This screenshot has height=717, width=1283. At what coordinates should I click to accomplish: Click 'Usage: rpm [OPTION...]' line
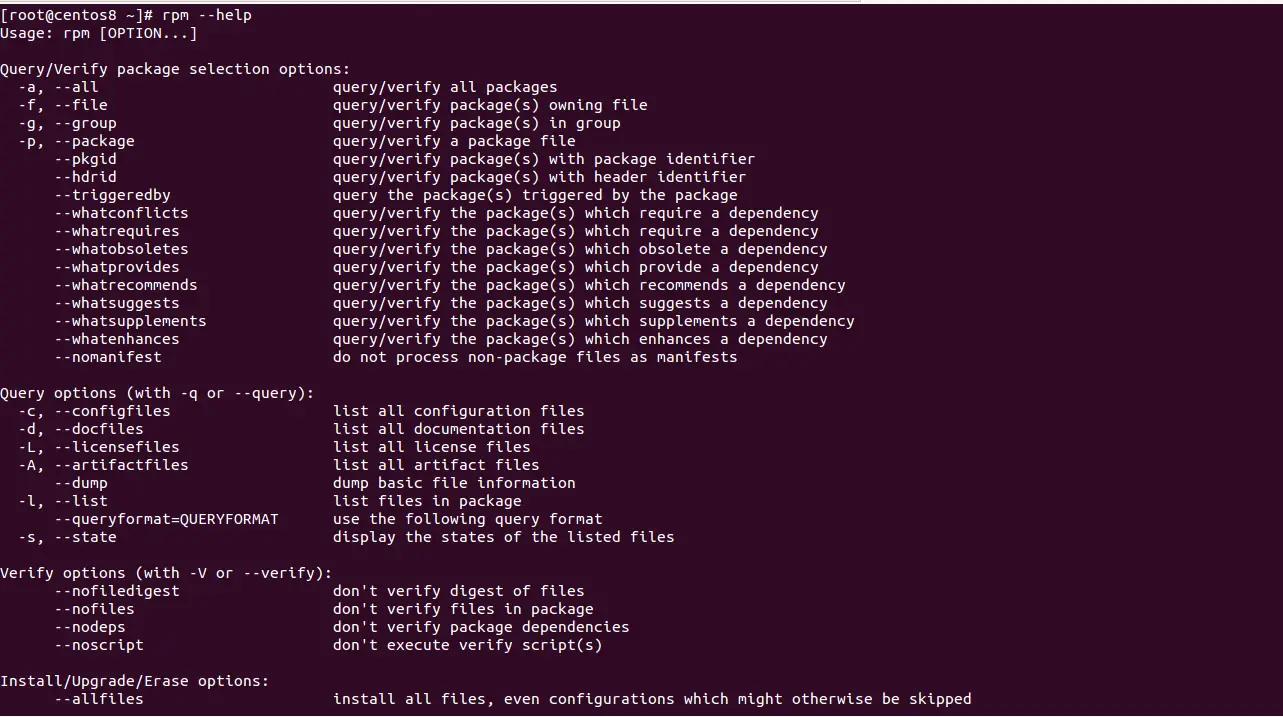[x=99, y=33]
